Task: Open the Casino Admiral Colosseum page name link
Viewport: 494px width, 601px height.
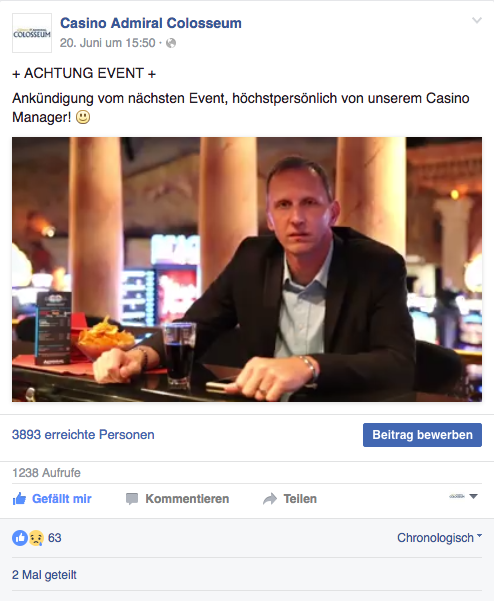Action: 151,23
